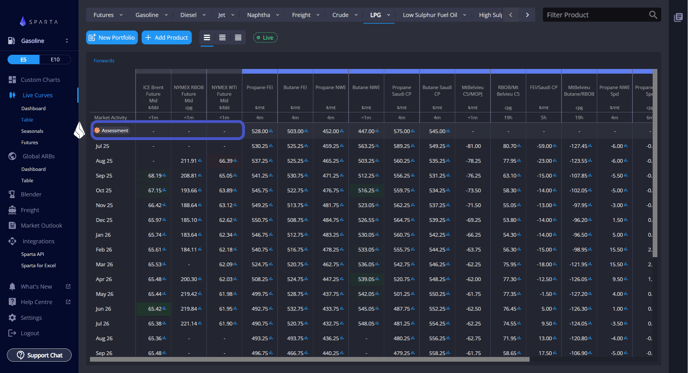Open Help Centre book icon
The width and height of the screenshot is (688, 373).
click(x=12, y=302)
